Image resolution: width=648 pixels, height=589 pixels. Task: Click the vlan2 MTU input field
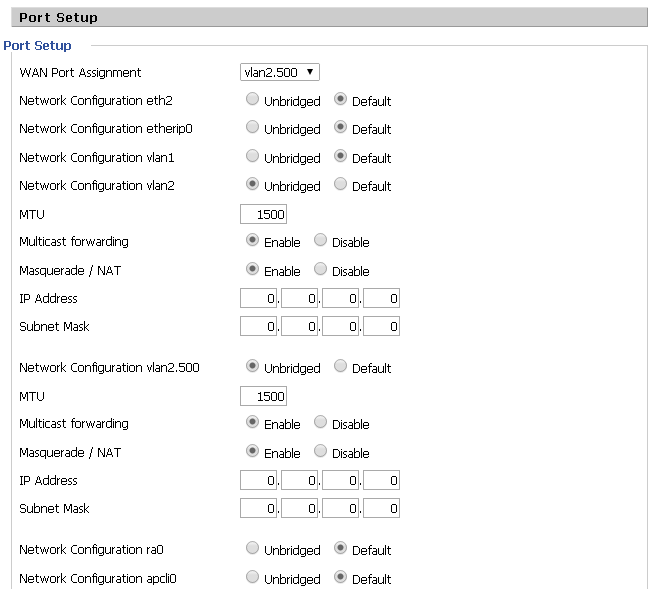pyautogui.click(x=263, y=214)
